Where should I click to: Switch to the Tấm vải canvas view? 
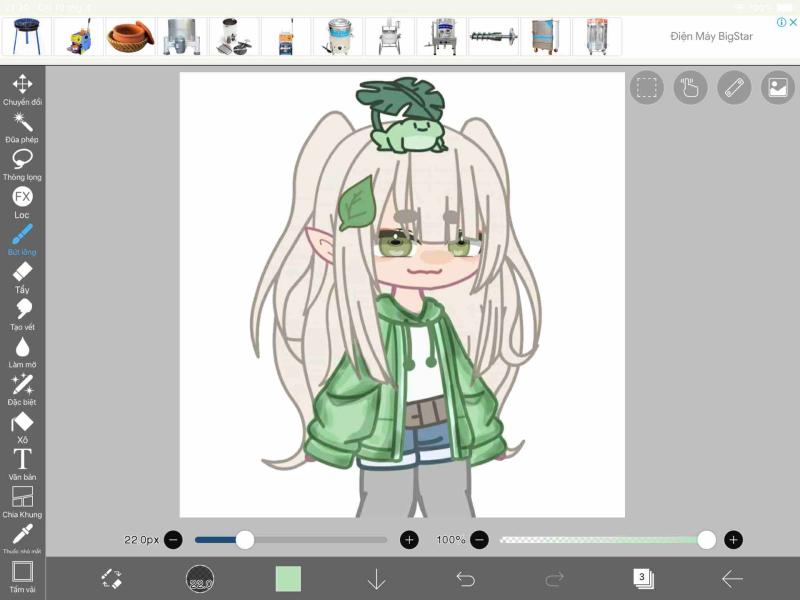pyautogui.click(x=23, y=575)
